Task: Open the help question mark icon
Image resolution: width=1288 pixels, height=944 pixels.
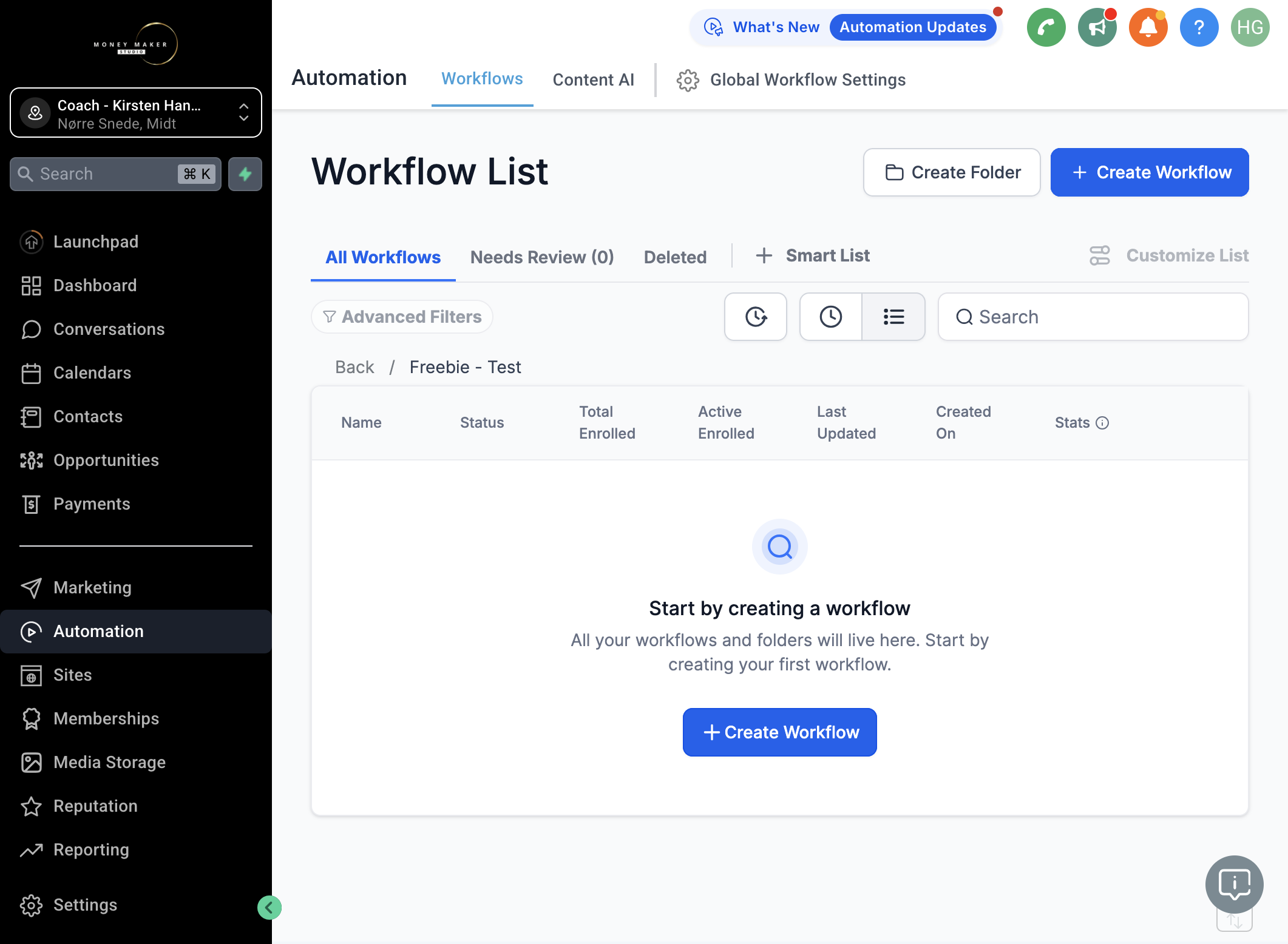Action: point(1199,27)
